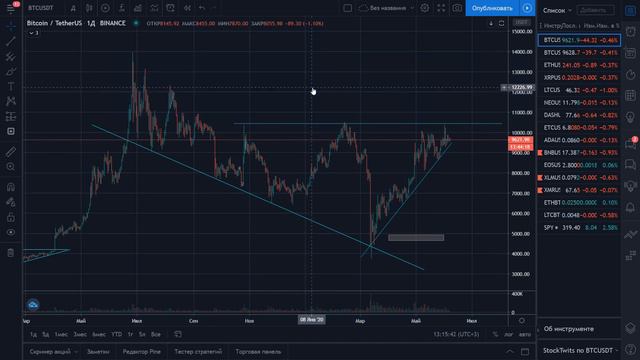The width and height of the screenshot is (640, 360).
Task: Expand the indicator legend chevron showing 3
Action: [33, 33]
